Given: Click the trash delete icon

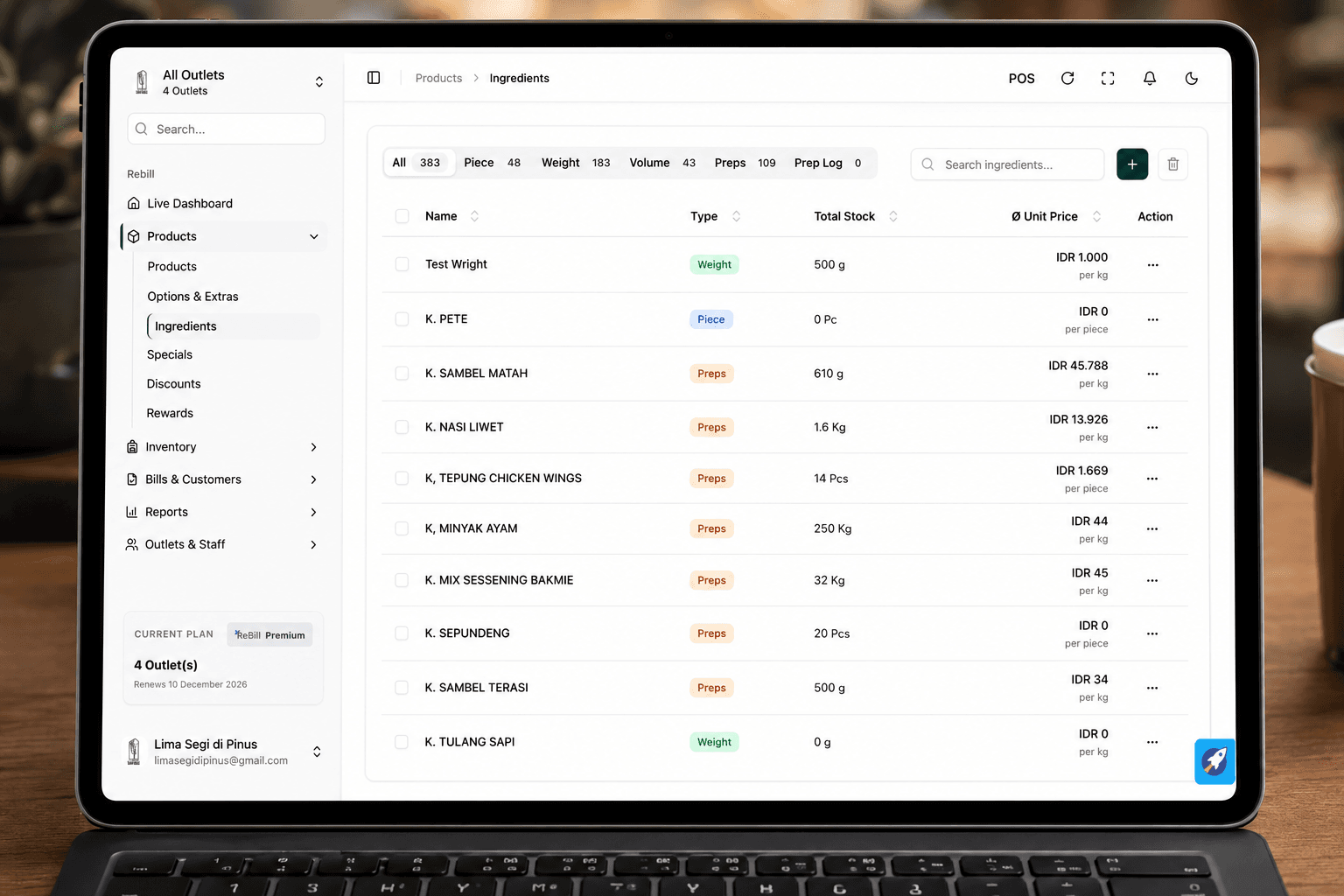Looking at the screenshot, I should pyautogui.click(x=1173, y=164).
